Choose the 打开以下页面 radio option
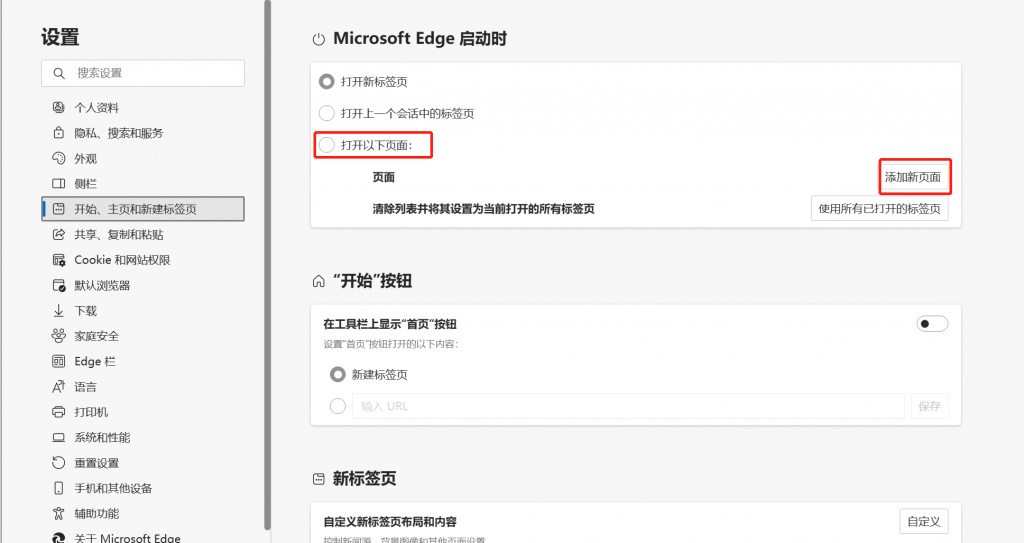1024x543 pixels. (326, 146)
